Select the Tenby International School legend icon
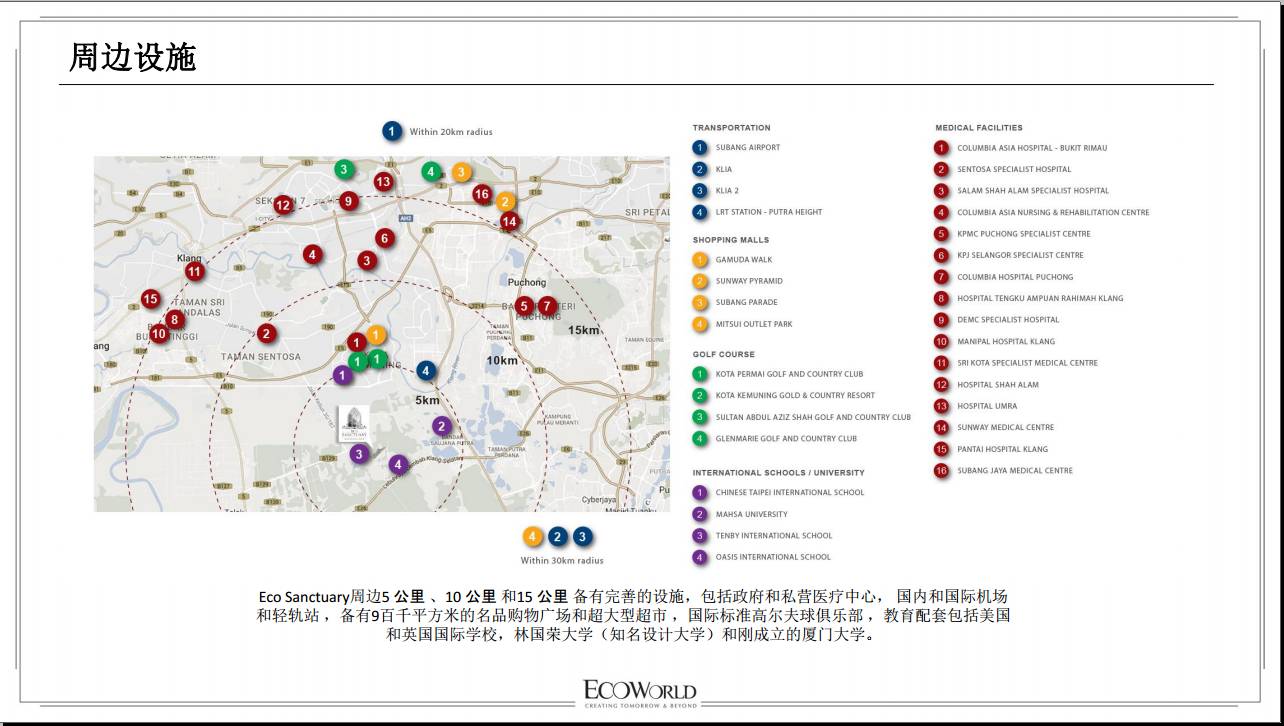The height and width of the screenshot is (726, 1284). (x=700, y=536)
